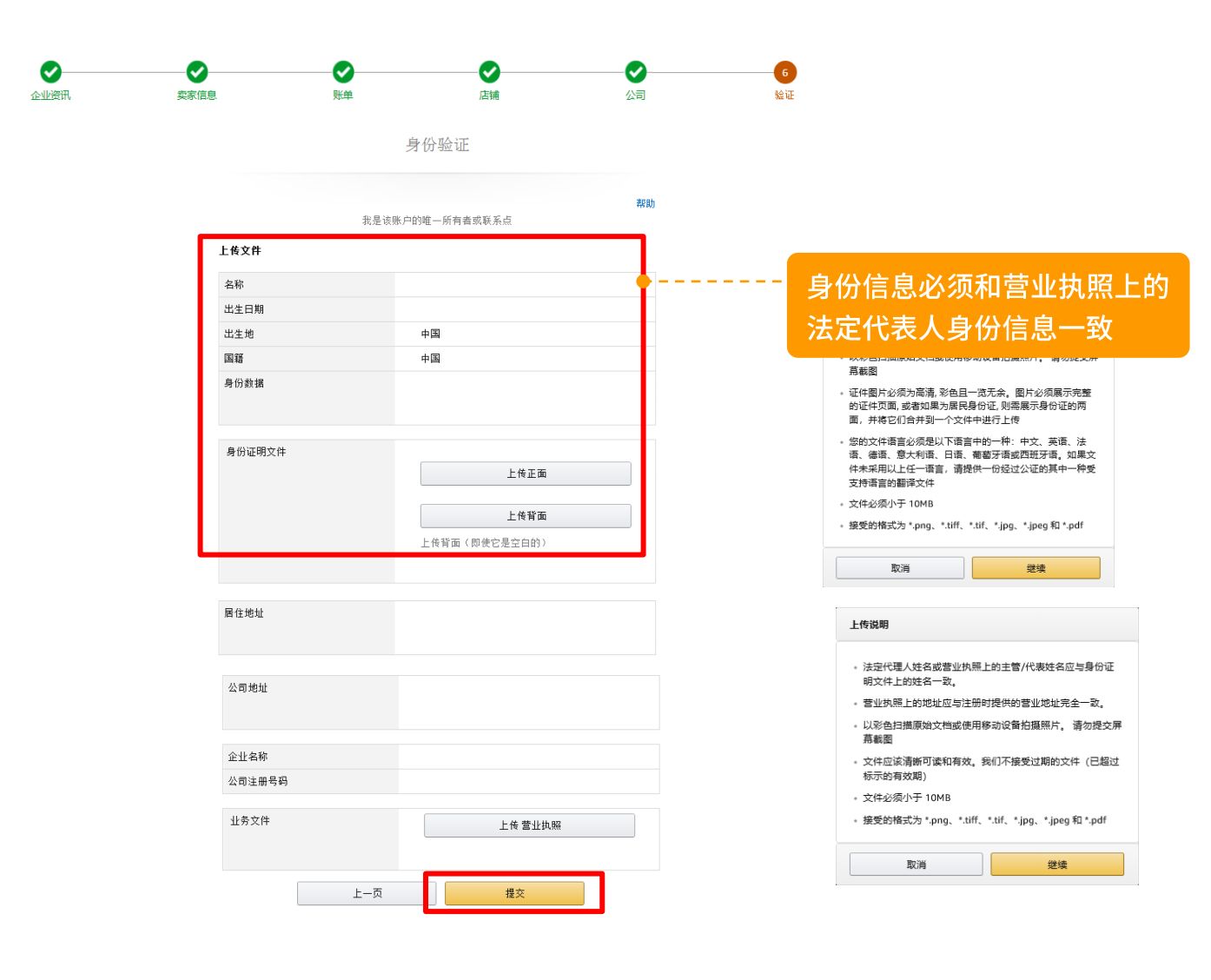Open the 出生地 country selector showing 中国
1211x980 pixels.
tap(521, 333)
